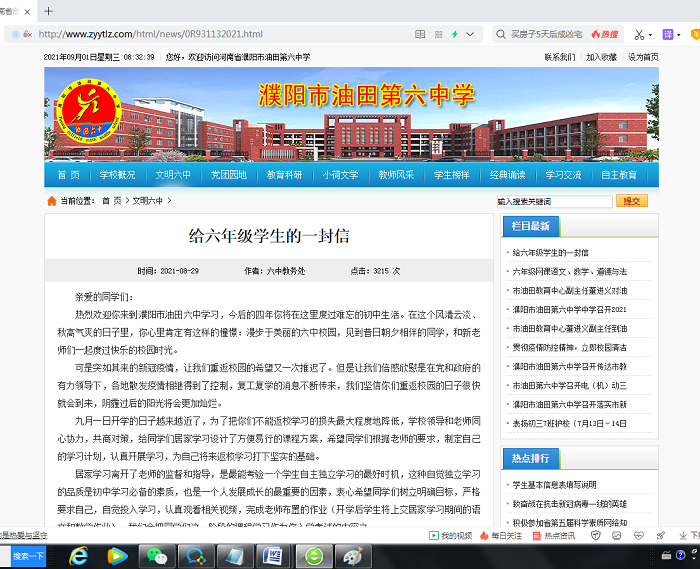Toggle reading mode icon in address bar
Image resolution: width=700 pixels, height=569 pixels.
420,34
